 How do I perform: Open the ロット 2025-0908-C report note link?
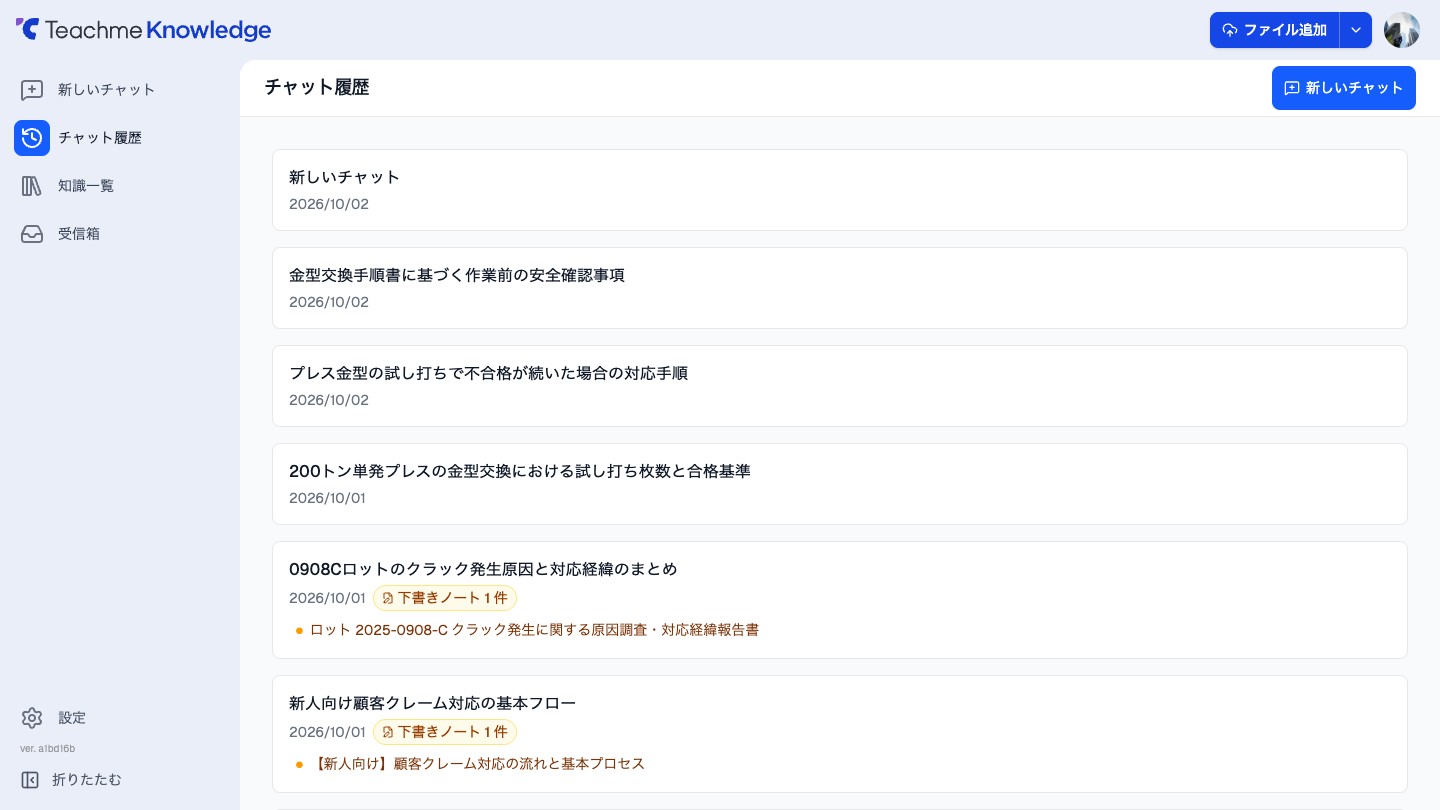[534, 630]
